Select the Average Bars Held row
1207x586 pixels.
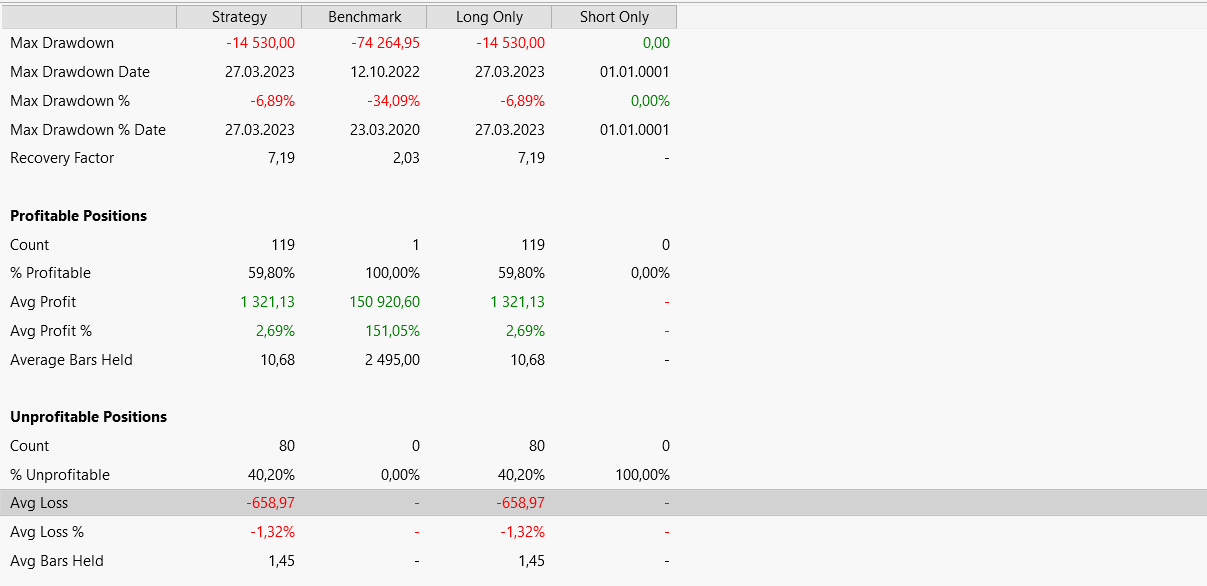coord(71,360)
